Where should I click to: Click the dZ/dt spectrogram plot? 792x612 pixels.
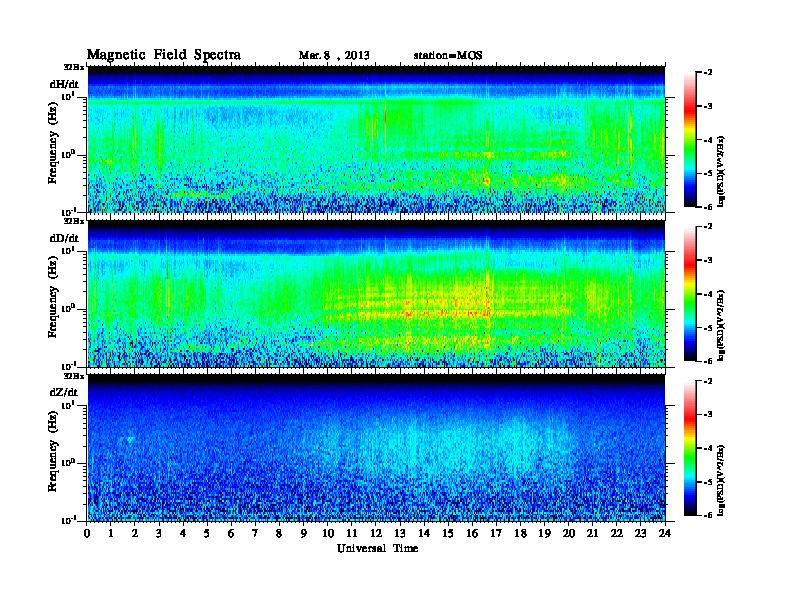(376, 448)
